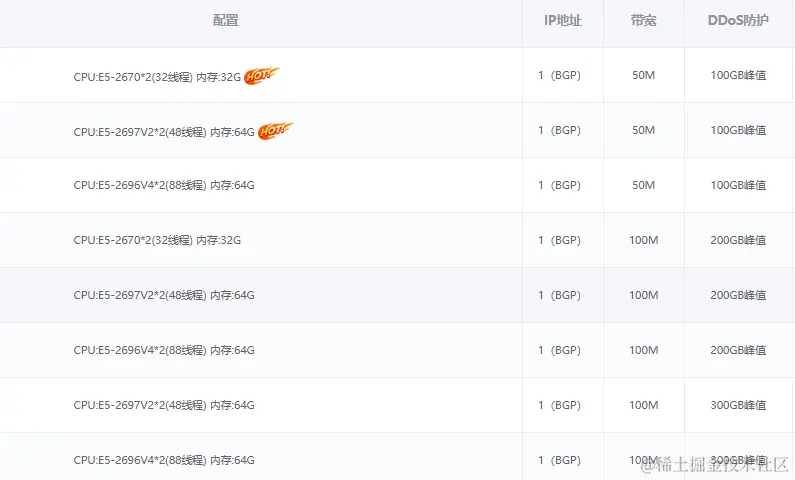Choose 200GB峰值 in the E5-2696V4*2 row
The image size is (795, 480).
coord(738,350)
